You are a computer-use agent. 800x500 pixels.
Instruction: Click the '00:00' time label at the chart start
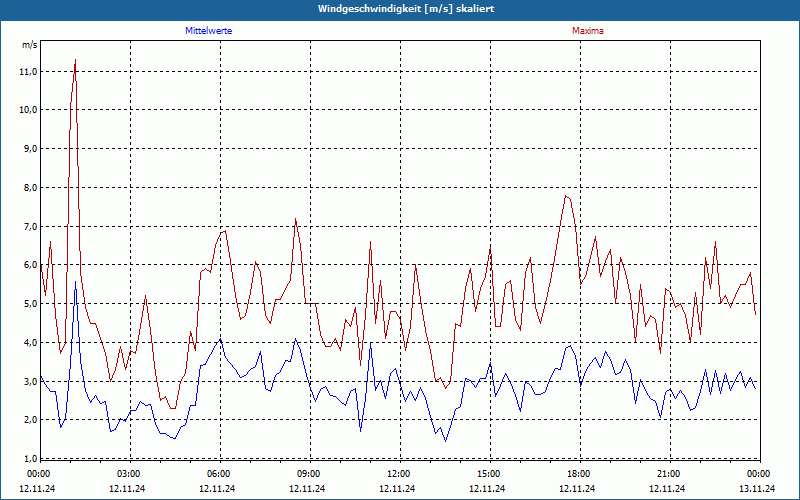tap(39, 474)
